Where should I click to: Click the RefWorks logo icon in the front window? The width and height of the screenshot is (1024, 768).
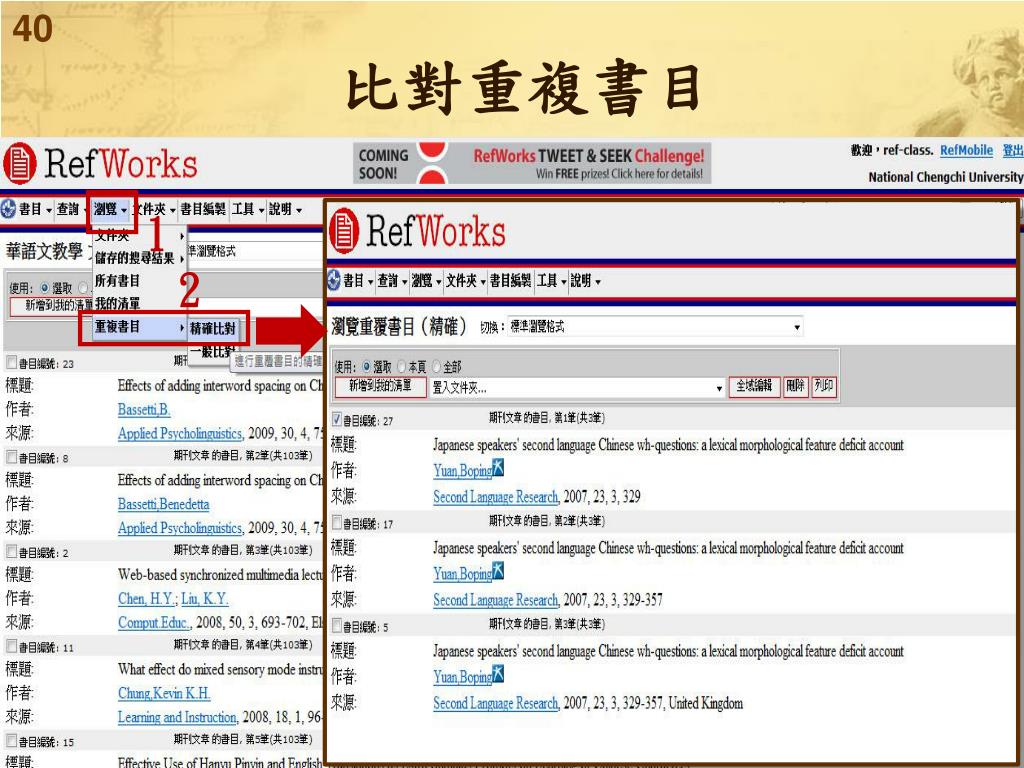[x=344, y=231]
